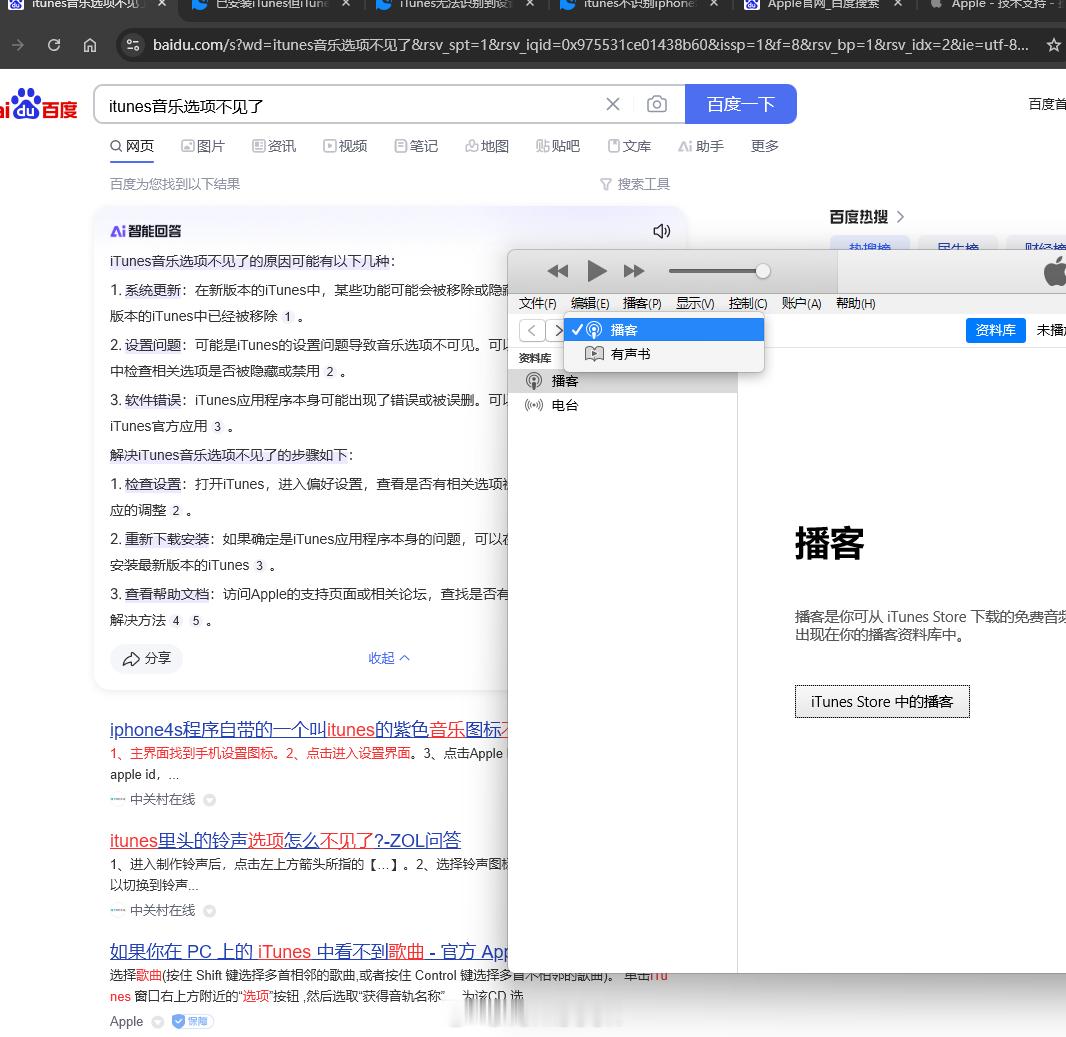The width and height of the screenshot is (1066, 1037).
Task: Select the 网页 search tab
Action: pyautogui.click(x=133, y=146)
